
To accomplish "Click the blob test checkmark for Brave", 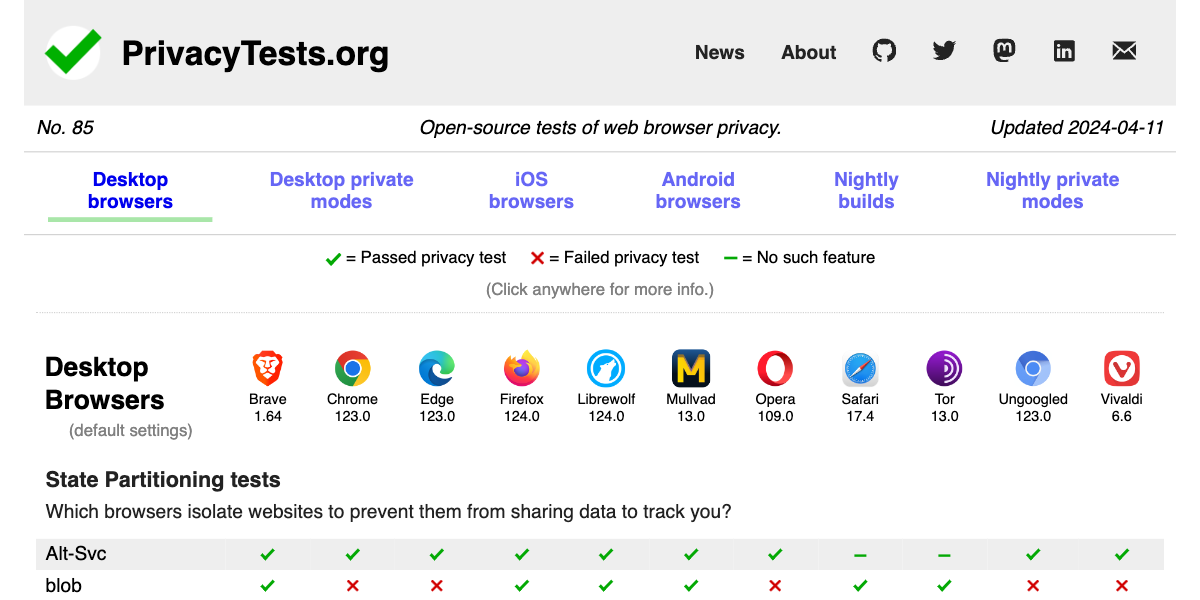I will 267,586.
